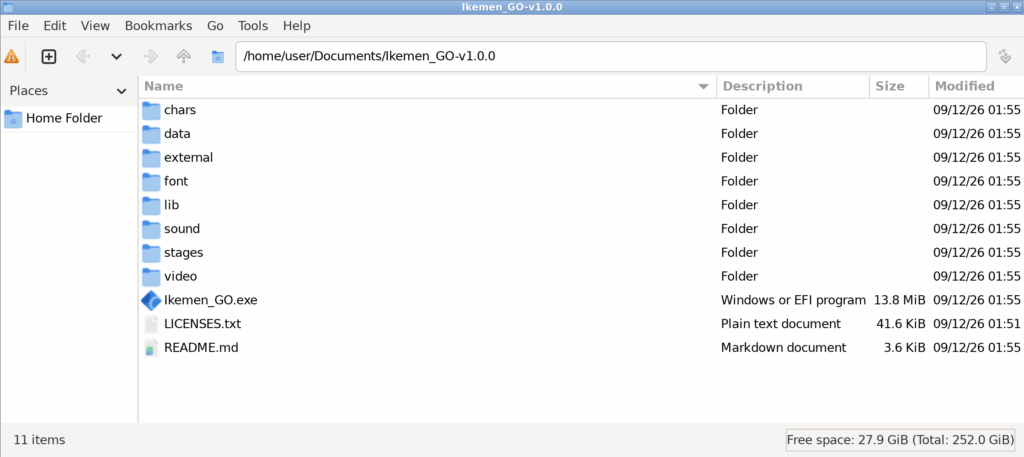Click the 'Plain text document' description
Screen dimensions: 1024x457
coord(780,324)
